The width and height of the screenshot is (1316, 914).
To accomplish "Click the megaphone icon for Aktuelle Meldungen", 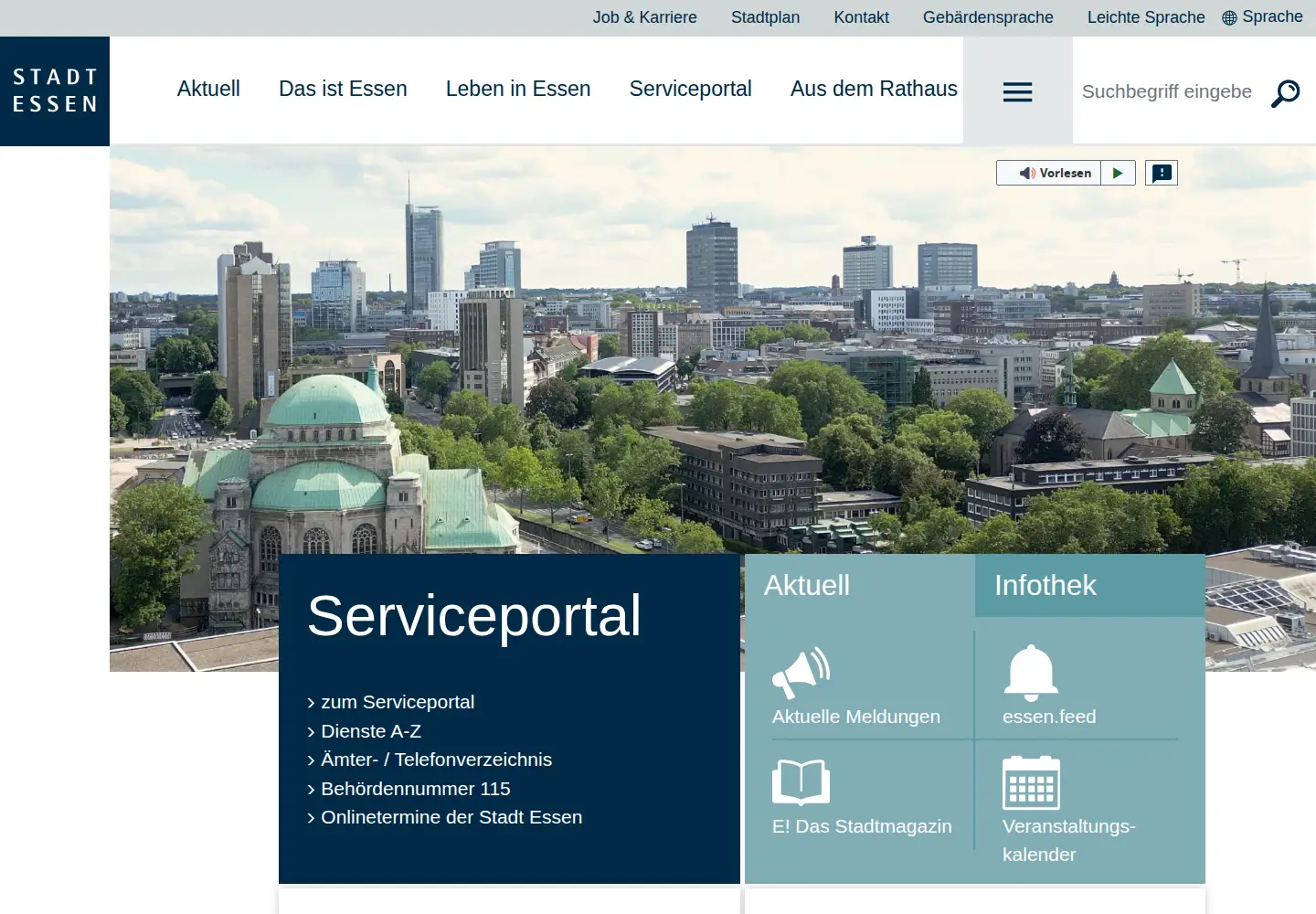I will coord(801,673).
